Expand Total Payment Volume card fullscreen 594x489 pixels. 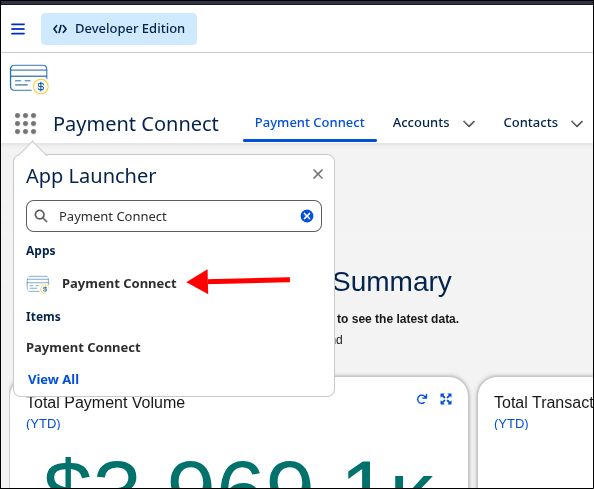pyautogui.click(x=446, y=399)
